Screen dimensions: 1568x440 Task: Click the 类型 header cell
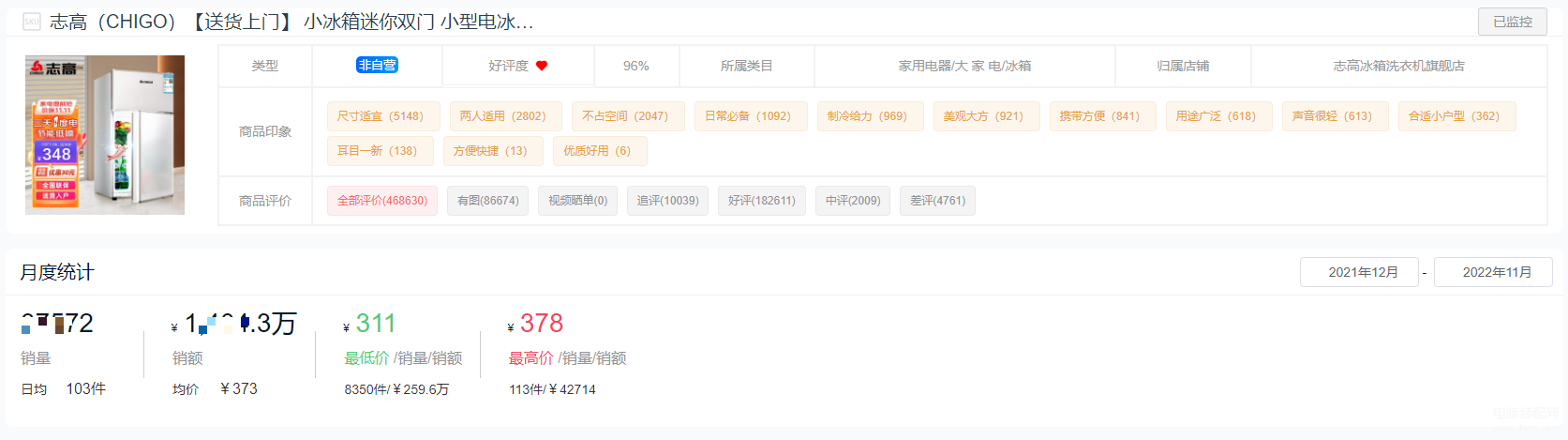click(x=265, y=66)
